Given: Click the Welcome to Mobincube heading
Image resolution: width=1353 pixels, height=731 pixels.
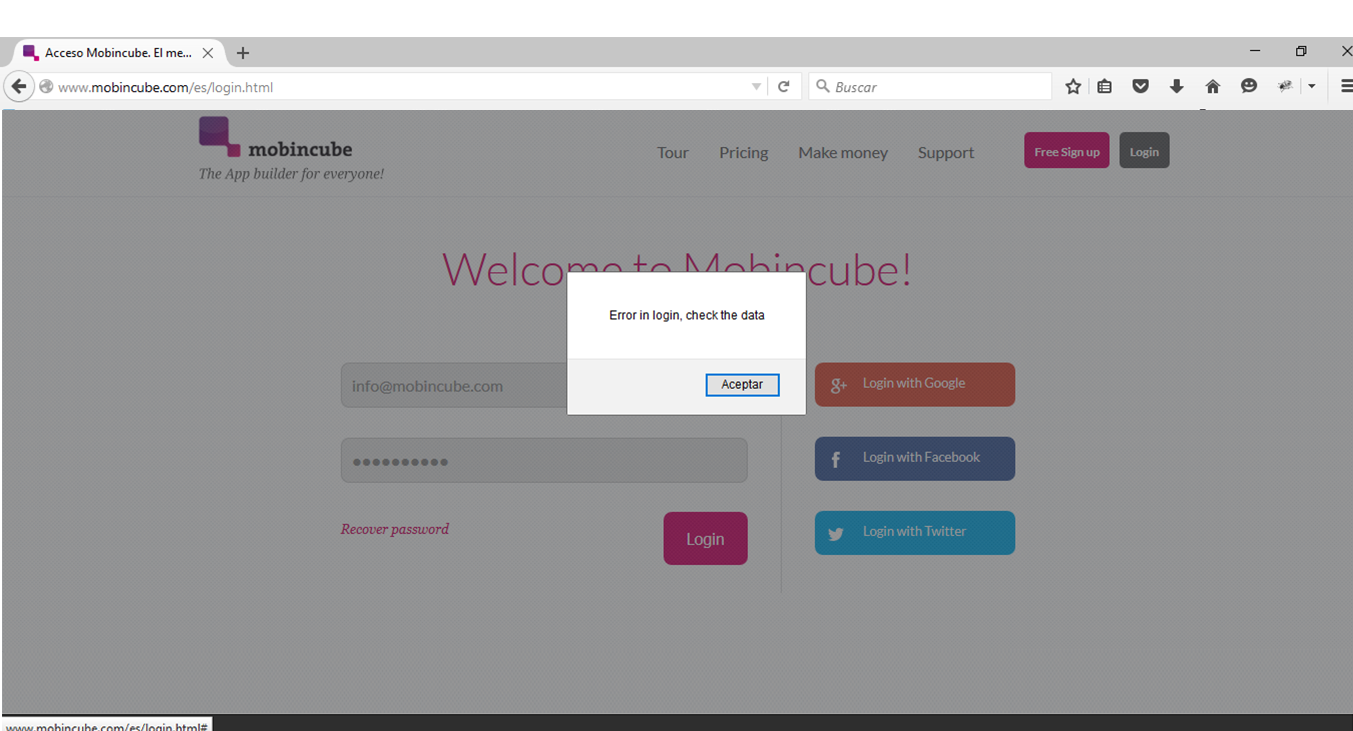Looking at the screenshot, I should pos(677,269).
